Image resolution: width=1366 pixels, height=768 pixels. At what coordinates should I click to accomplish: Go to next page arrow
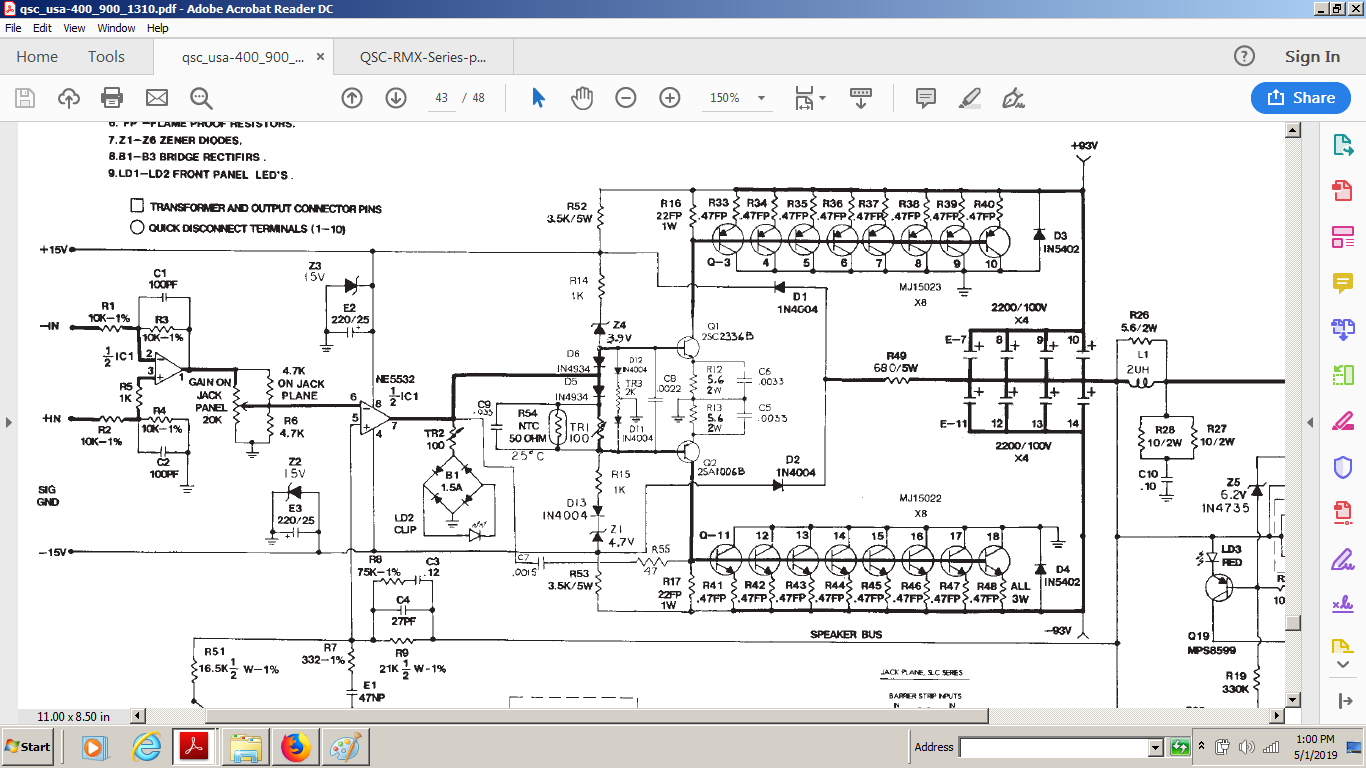coord(396,98)
